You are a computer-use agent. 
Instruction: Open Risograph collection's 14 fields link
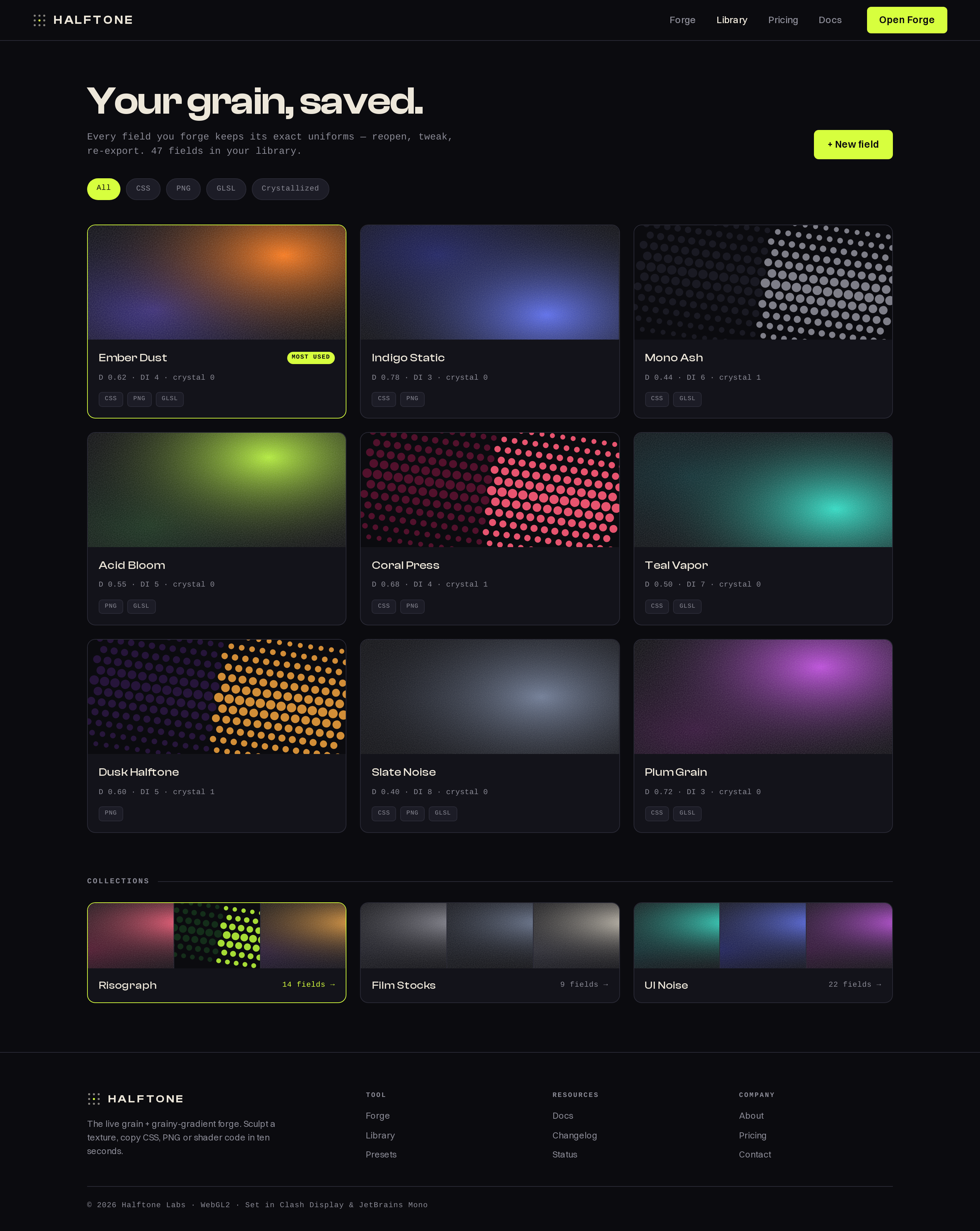pyautogui.click(x=308, y=984)
